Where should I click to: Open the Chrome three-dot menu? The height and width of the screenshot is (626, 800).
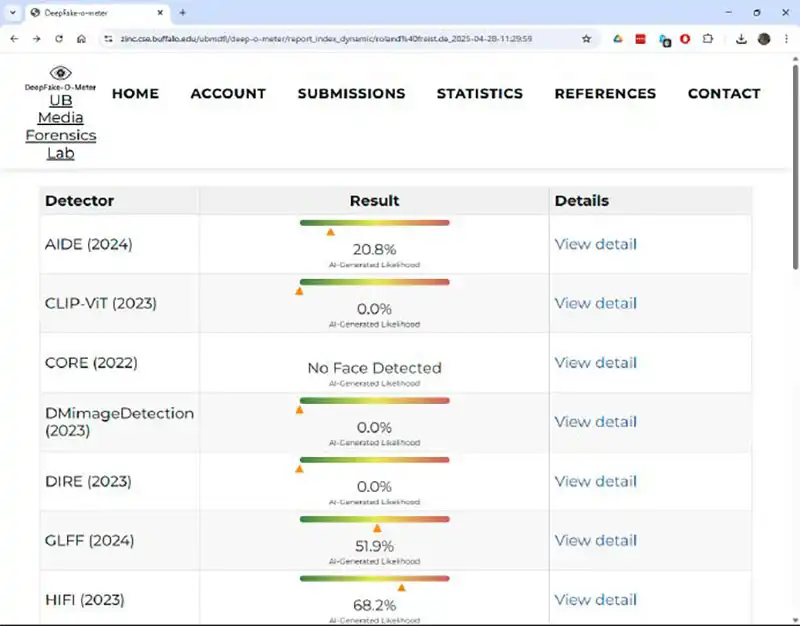[x=786, y=39]
